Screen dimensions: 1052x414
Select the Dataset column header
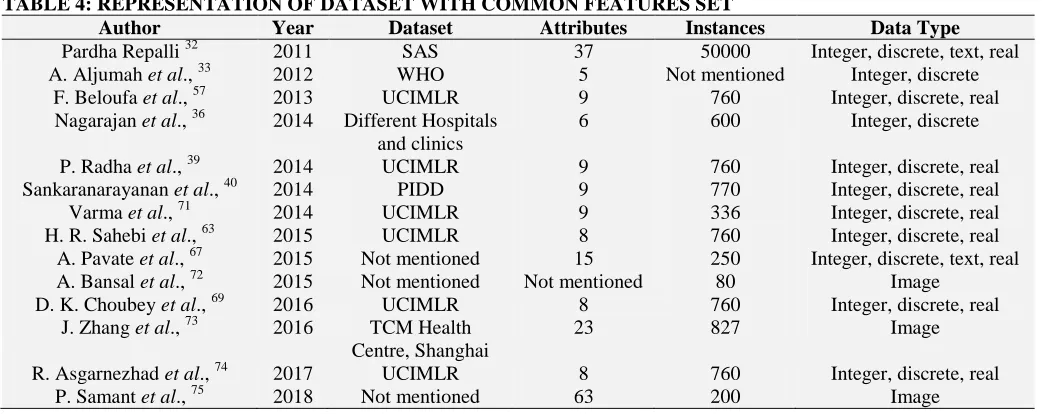tap(420, 28)
